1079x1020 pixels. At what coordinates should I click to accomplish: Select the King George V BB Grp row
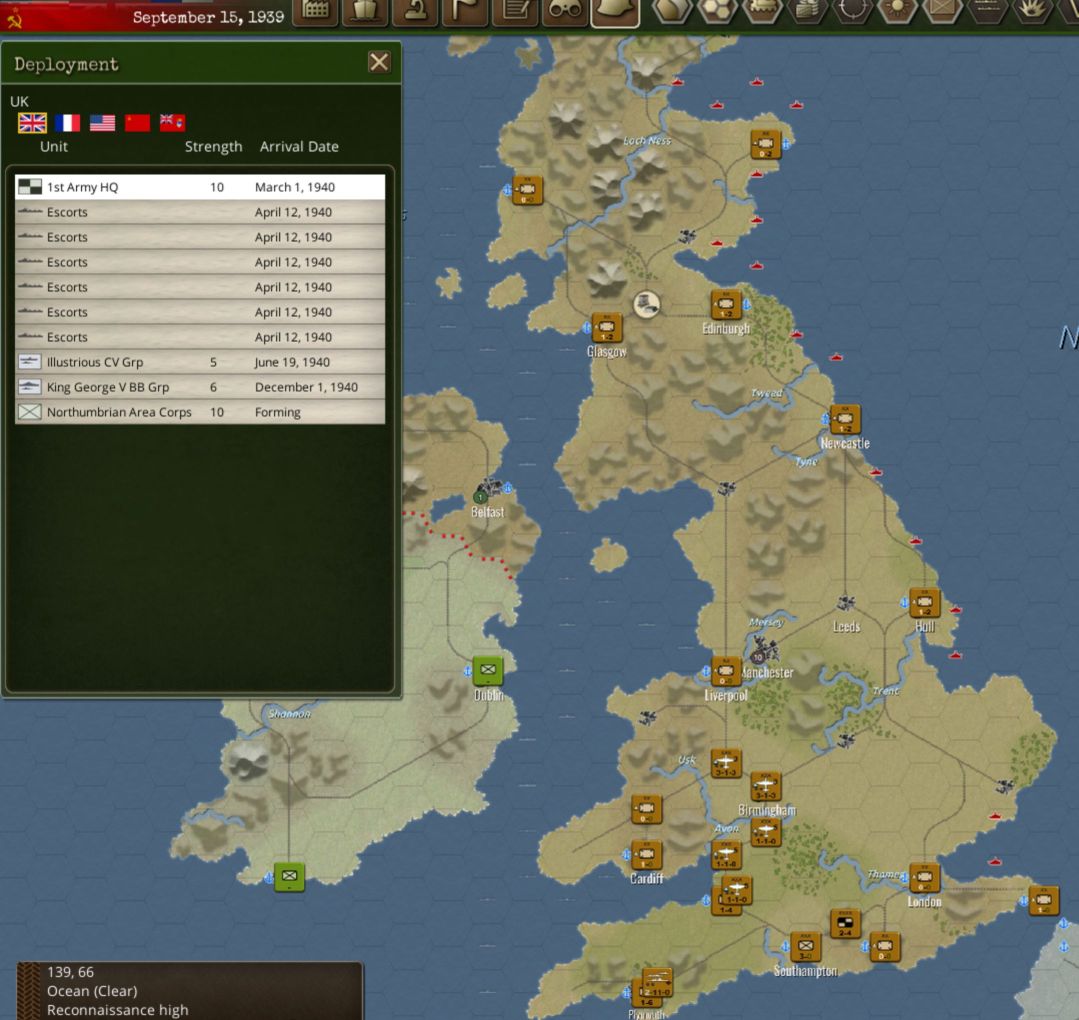(x=200, y=387)
